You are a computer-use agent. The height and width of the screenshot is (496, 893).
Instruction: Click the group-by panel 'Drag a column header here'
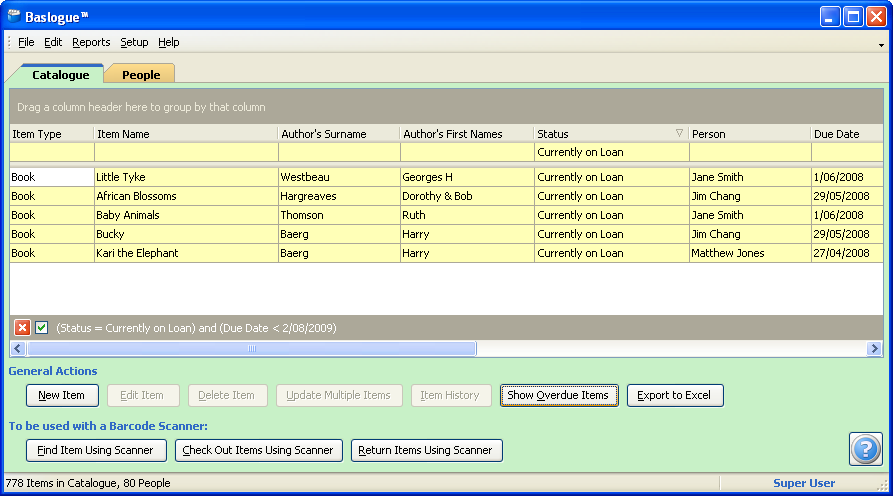pos(446,107)
